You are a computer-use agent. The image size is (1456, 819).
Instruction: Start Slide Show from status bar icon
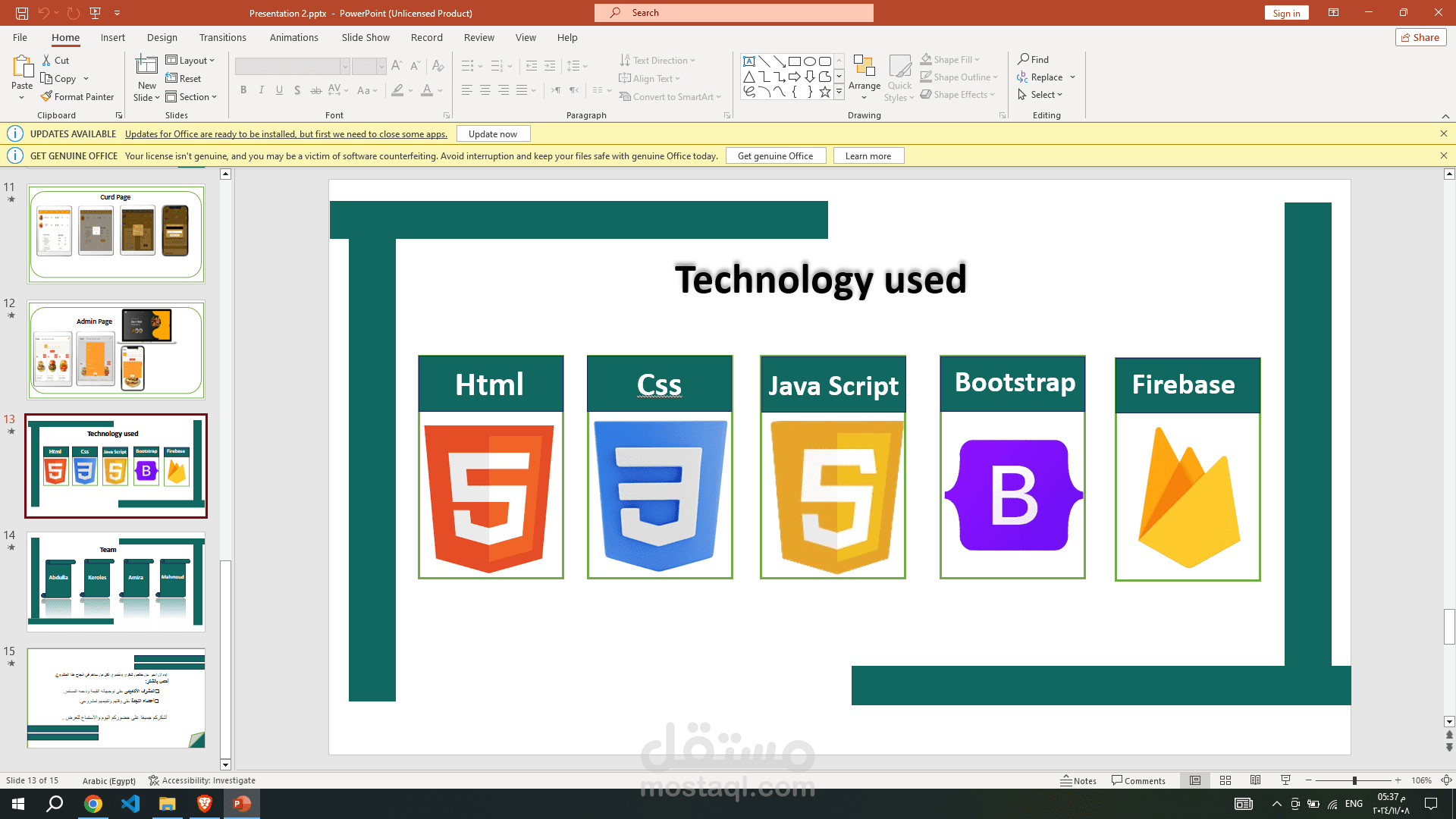click(1285, 781)
